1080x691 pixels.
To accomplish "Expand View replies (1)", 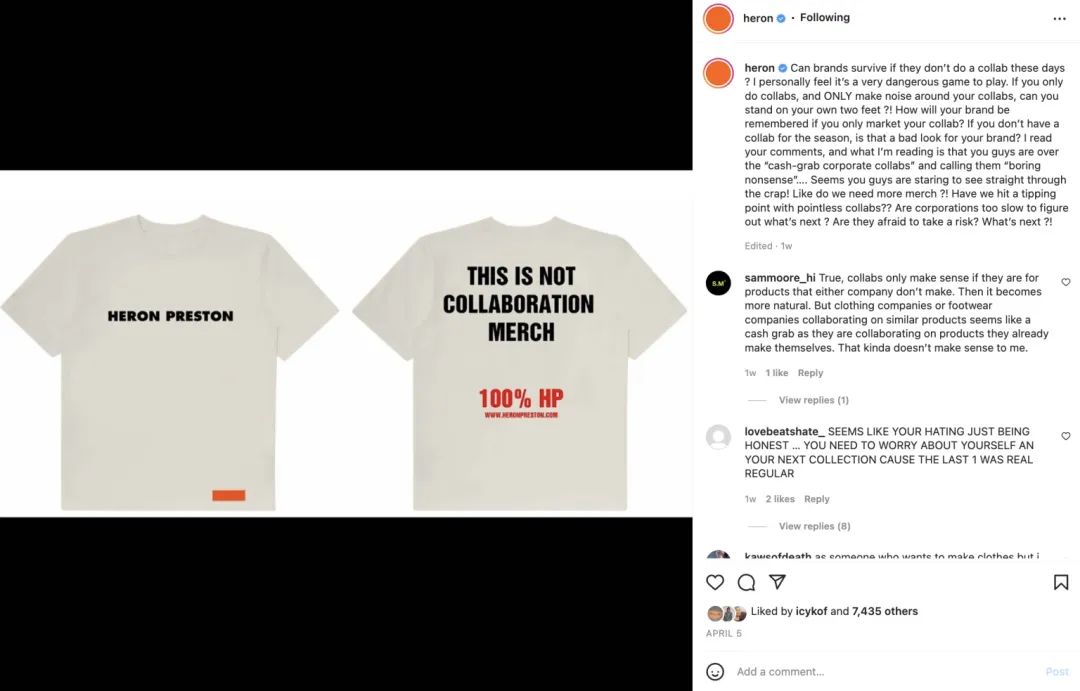I will pos(813,400).
